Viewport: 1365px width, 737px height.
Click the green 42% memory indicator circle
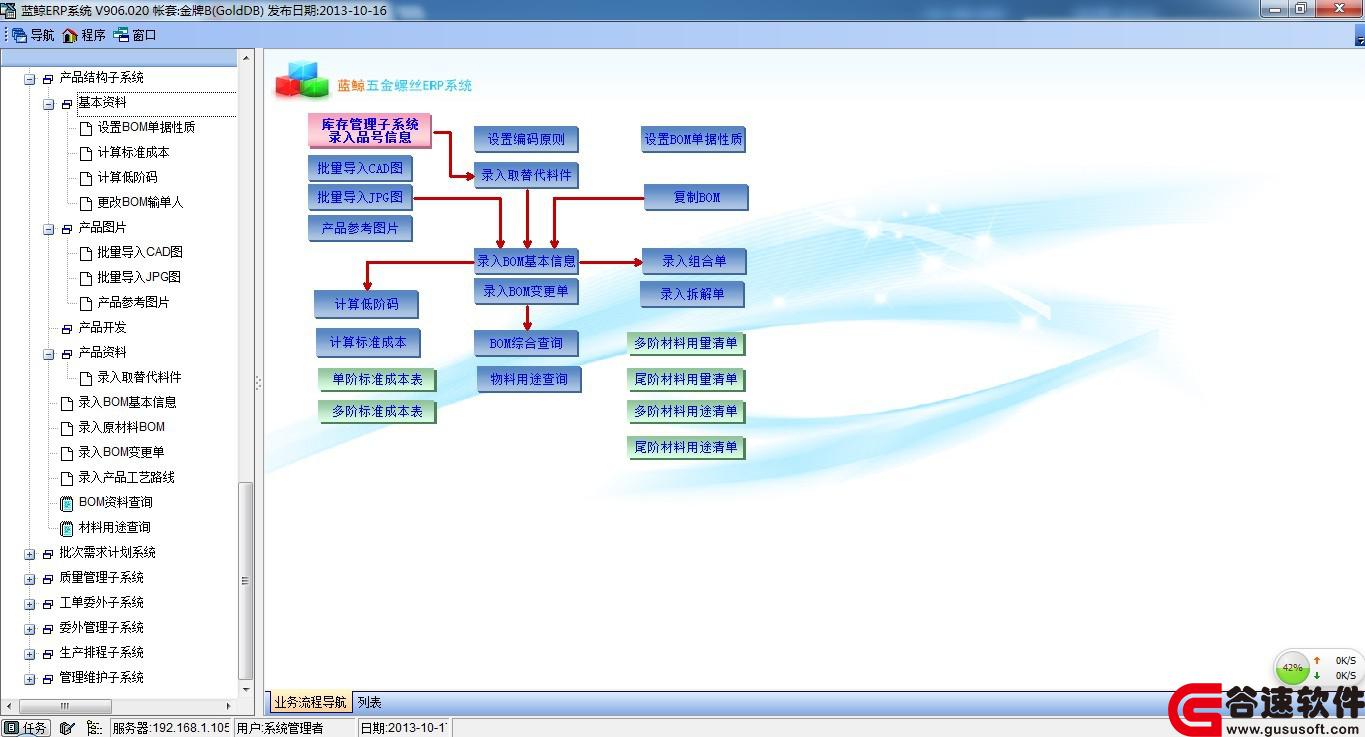point(1292,667)
